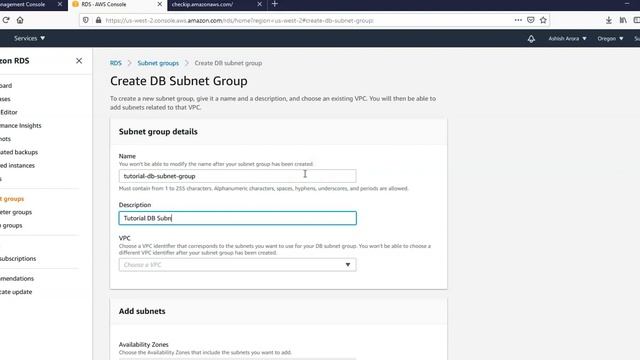640x360 pixels.
Task: Click the Amazon RDS sidebar title
Action: [15, 61]
